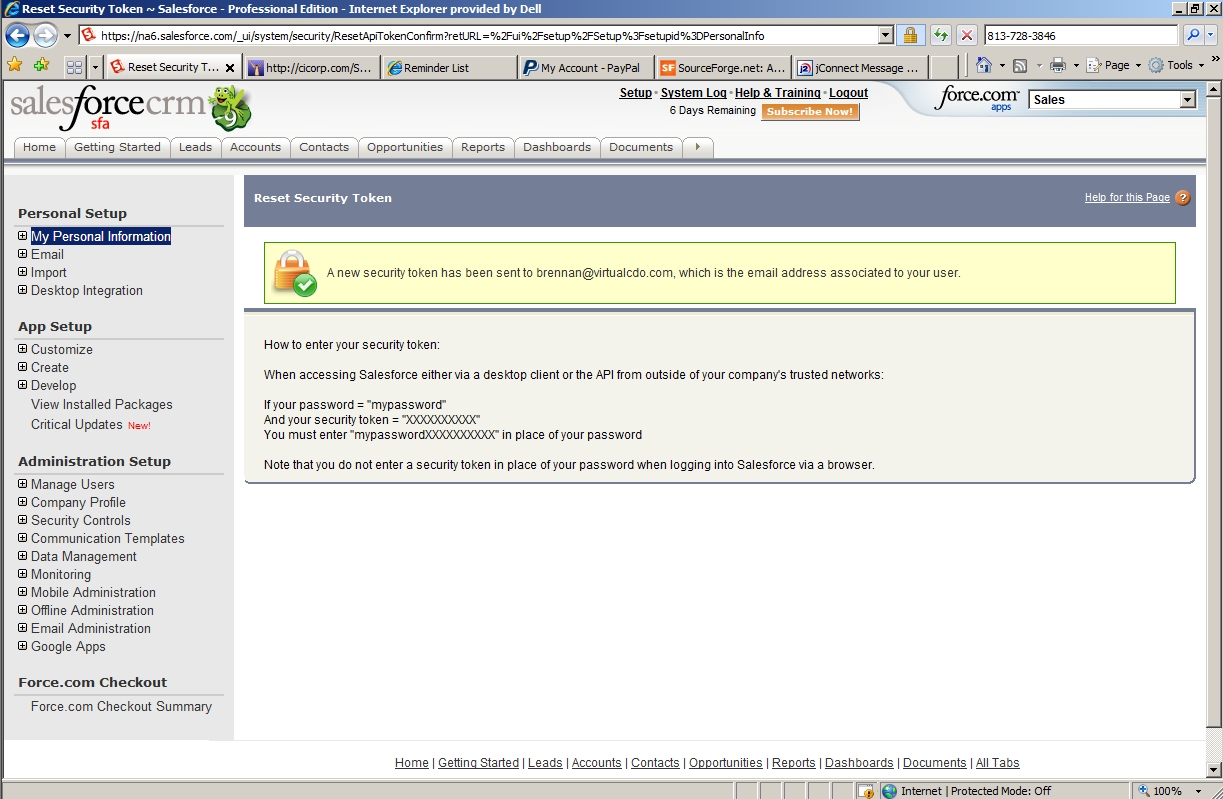Click the Company Profile sidebar item
Image resolution: width=1223 pixels, height=799 pixels.
coord(78,502)
